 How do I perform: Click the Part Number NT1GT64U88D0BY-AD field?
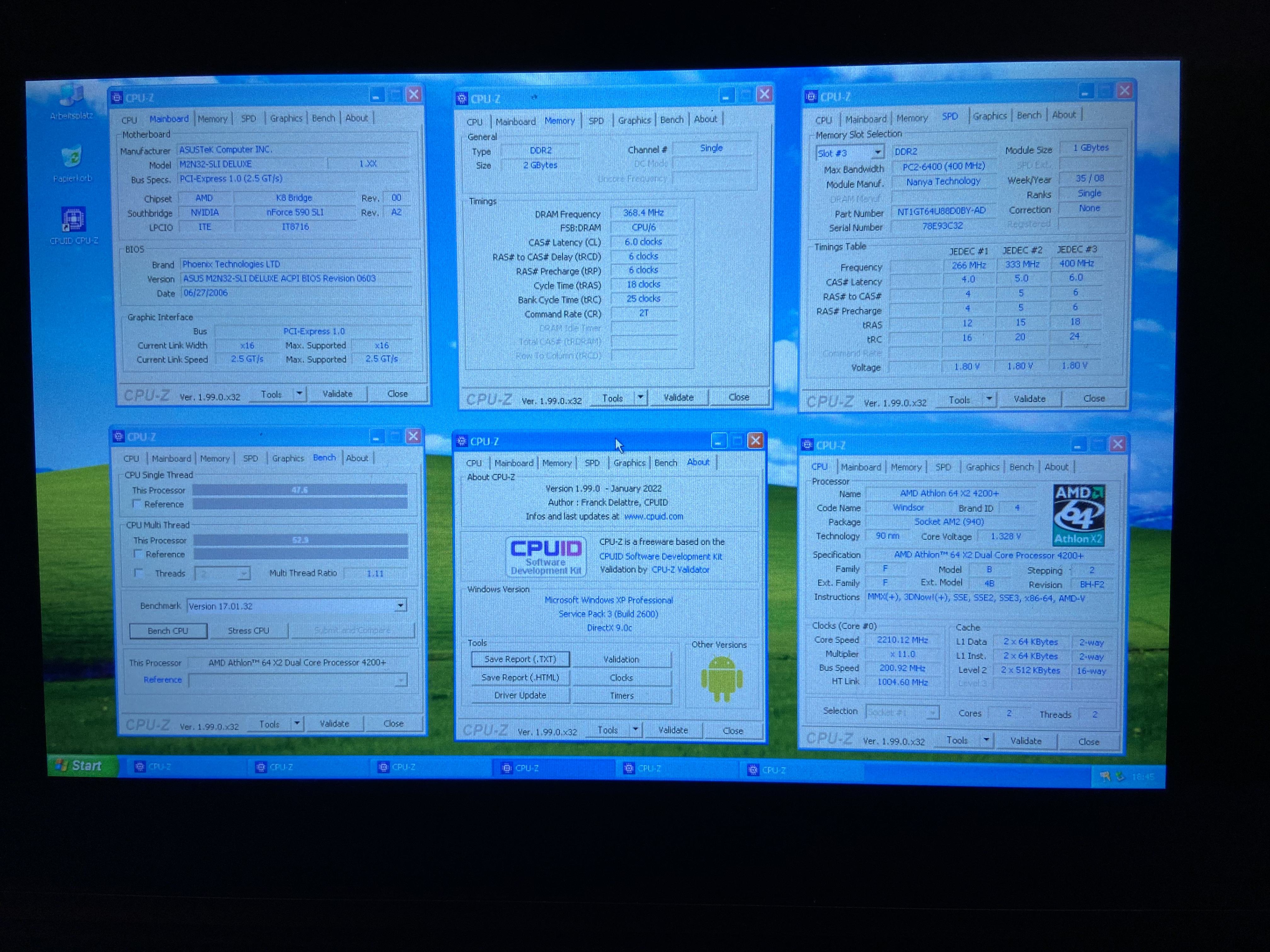pos(941,211)
